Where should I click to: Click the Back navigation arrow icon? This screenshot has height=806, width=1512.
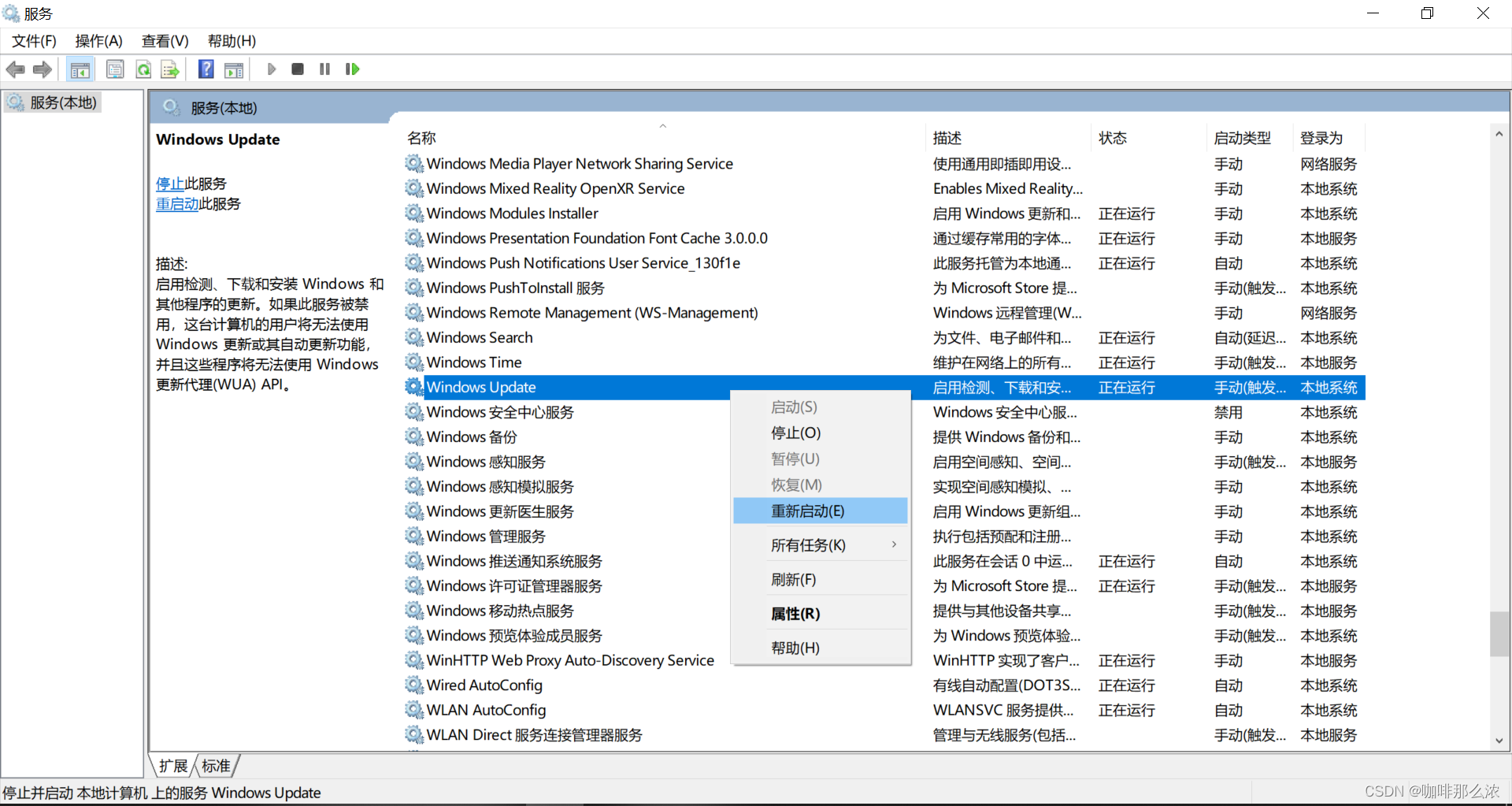[x=15, y=69]
